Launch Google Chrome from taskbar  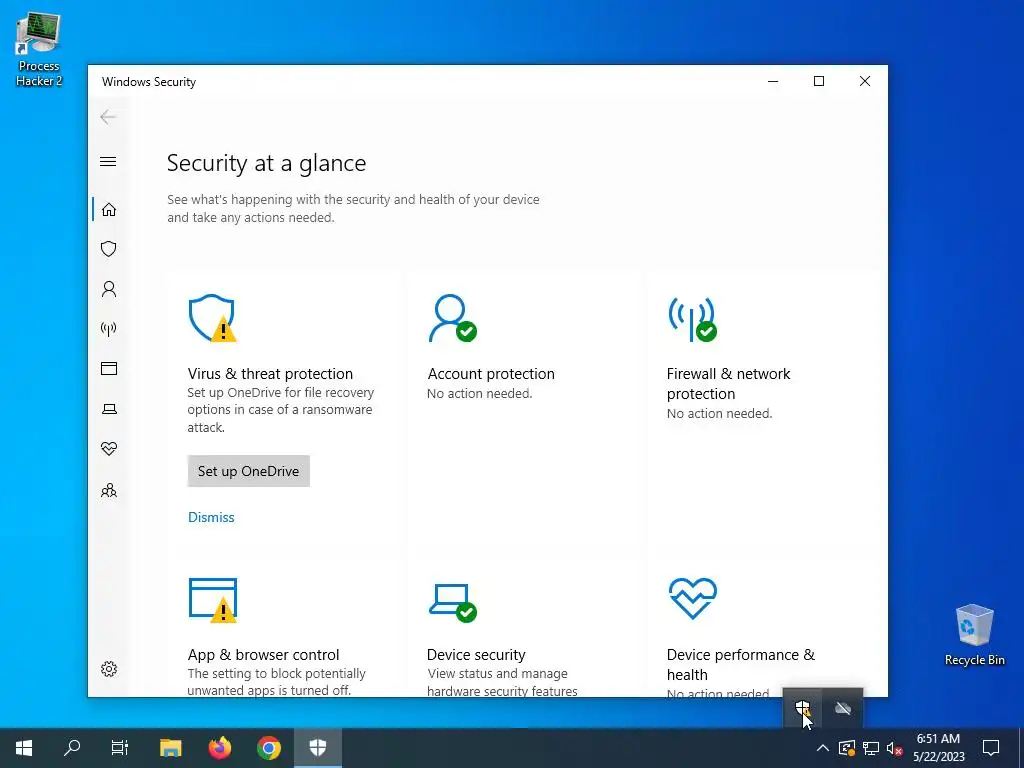(x=269, y=748)
